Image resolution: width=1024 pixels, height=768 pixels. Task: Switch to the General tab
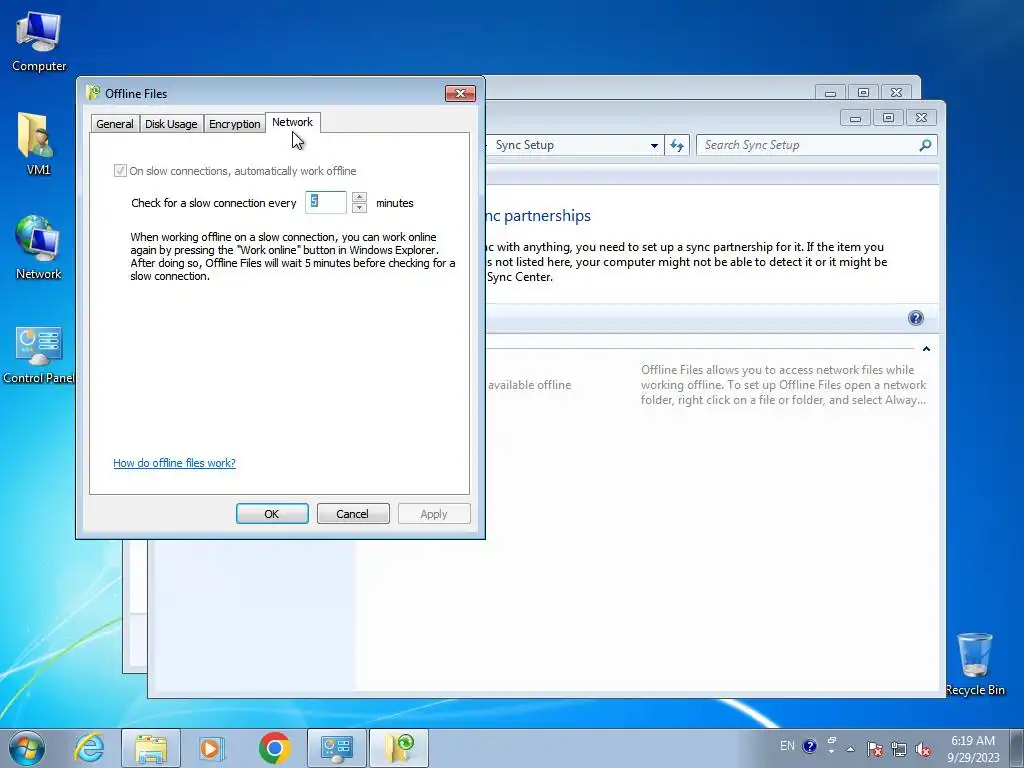[114, 124]
